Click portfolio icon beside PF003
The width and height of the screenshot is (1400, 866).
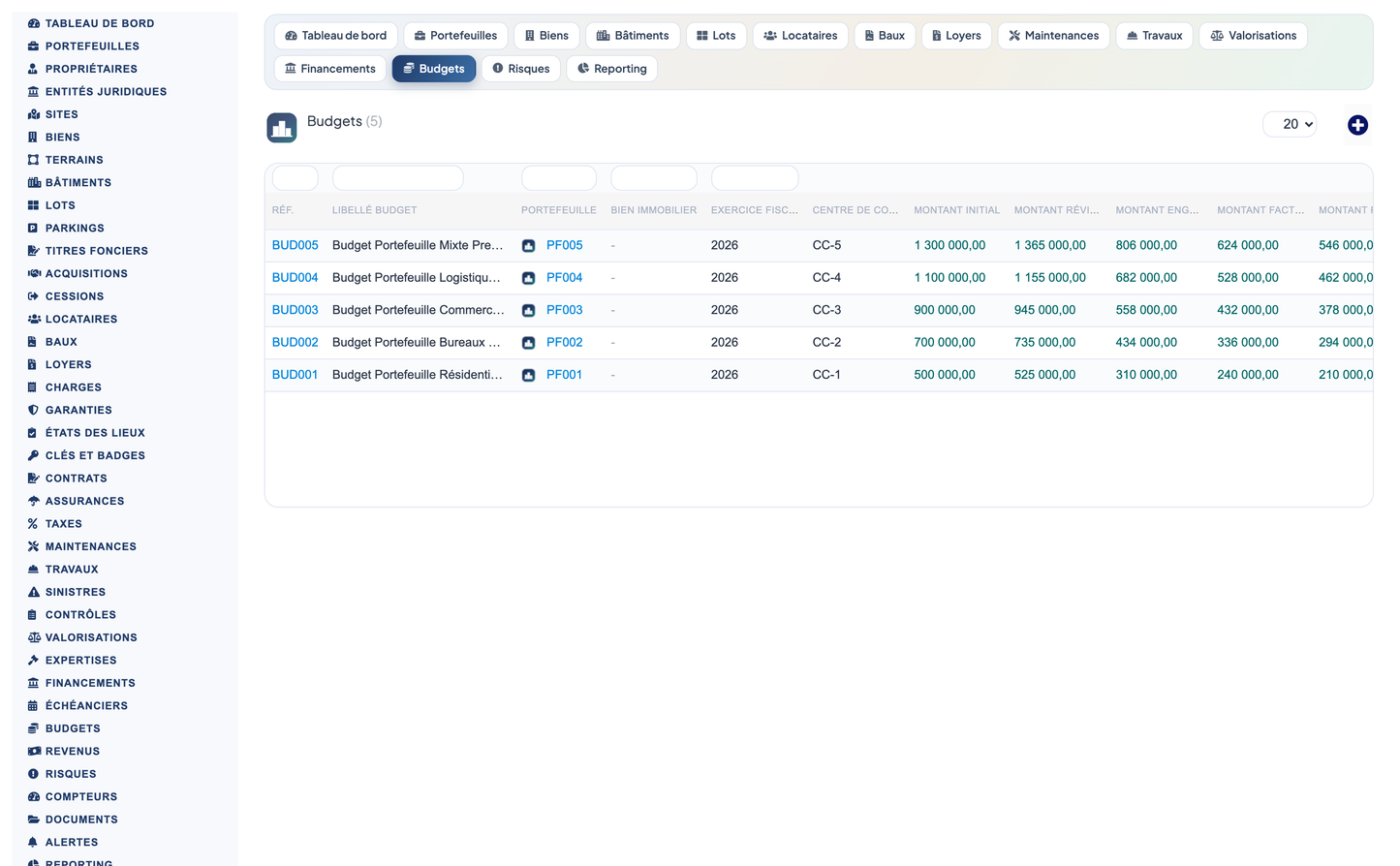tap(528, 311)
